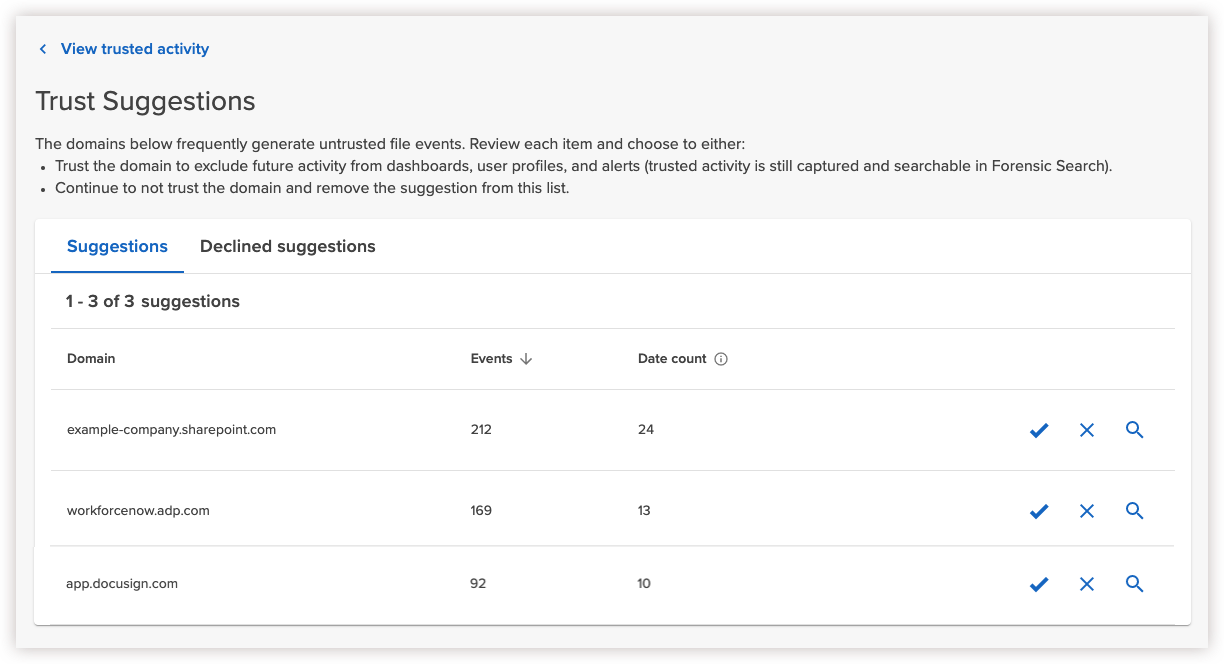Decline the workforcenow.adp.com suggestion
This screenshot has width=1224, height=664.
[1087, 511]
